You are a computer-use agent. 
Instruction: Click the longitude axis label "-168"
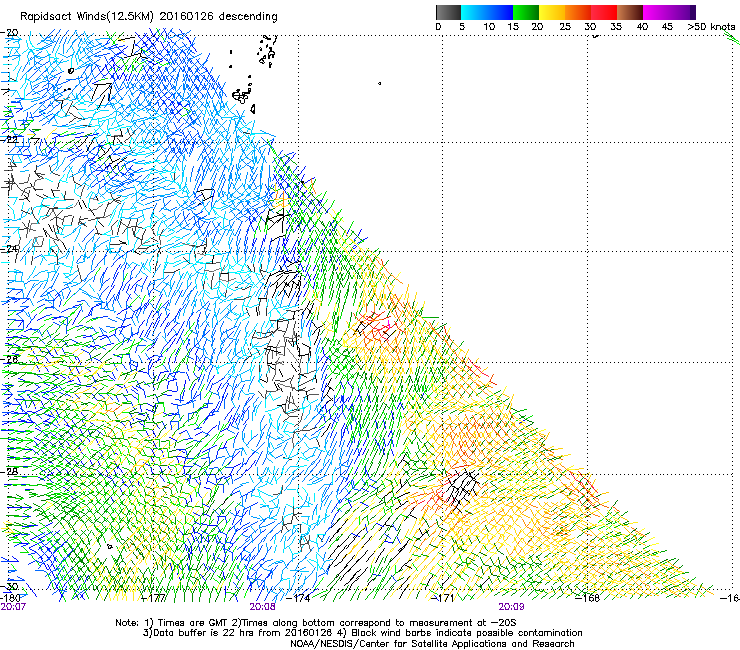[587, 598]
